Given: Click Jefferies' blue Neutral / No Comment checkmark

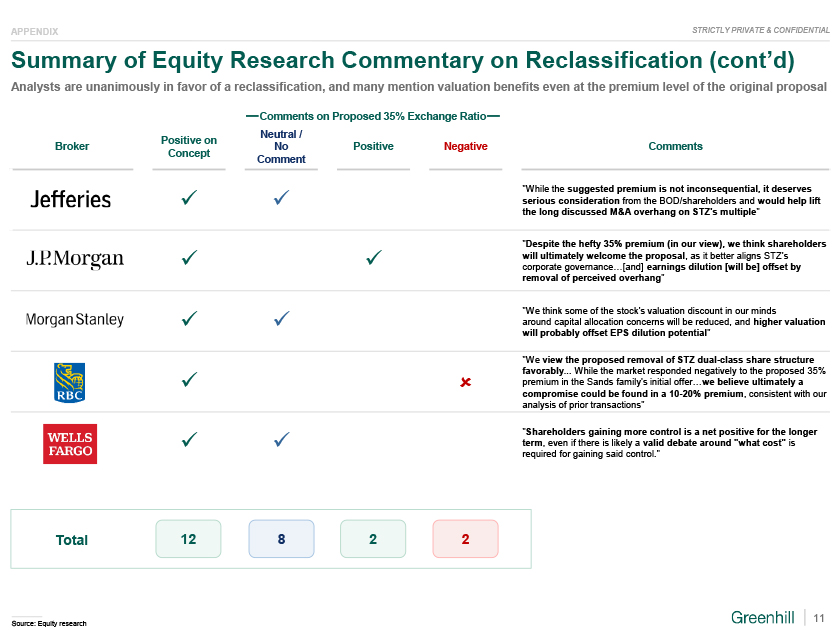Looking at the screenshot, I should (281, 198).
